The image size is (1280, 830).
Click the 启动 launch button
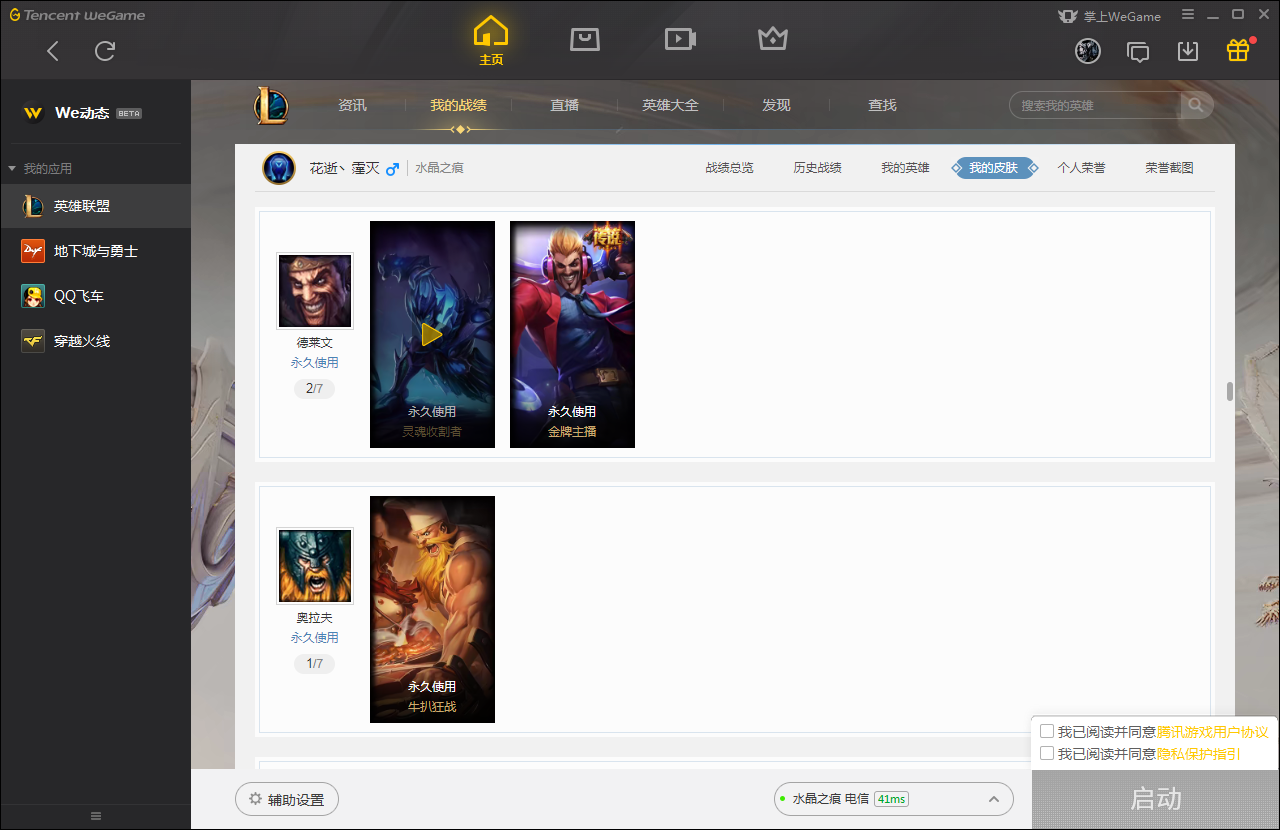(x=1156, y=799)
